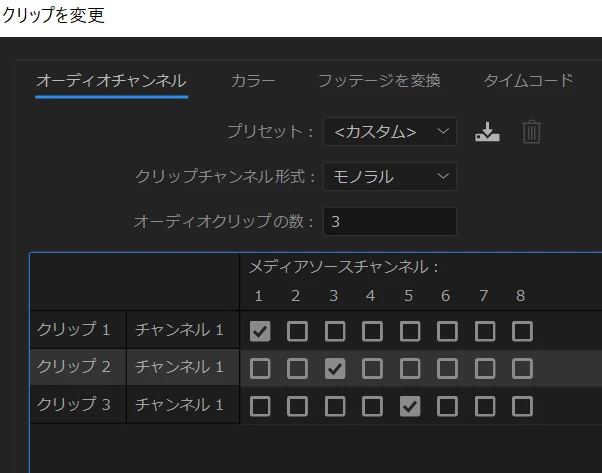Open the オーディオチャンネル tab
The image size is (602, 473).
point(111,81)
